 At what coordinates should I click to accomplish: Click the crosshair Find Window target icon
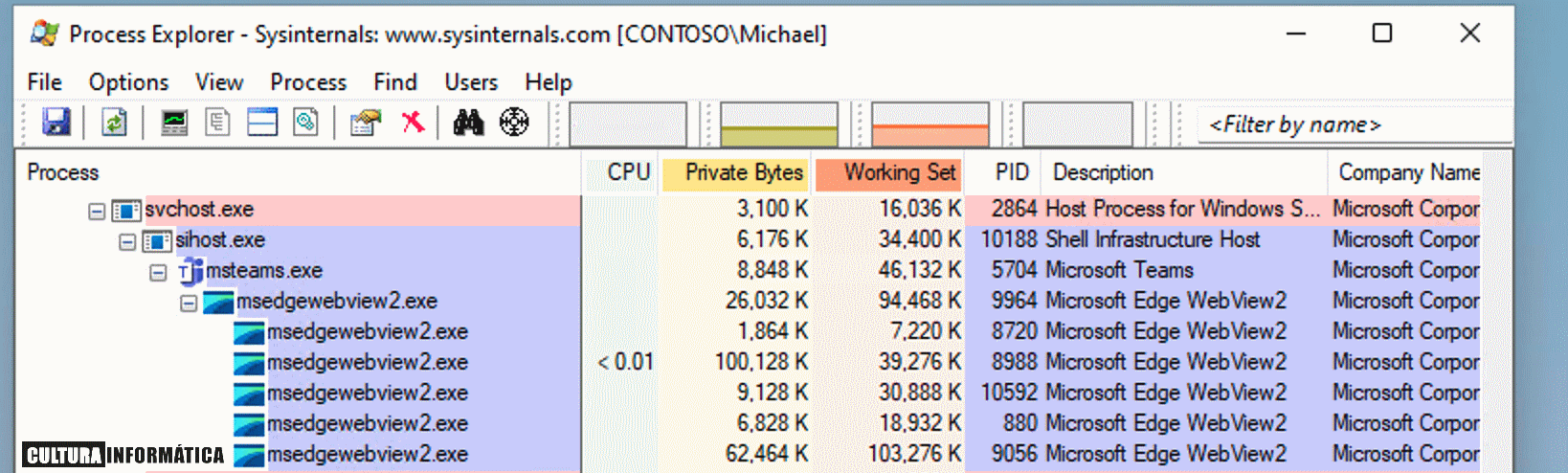click(x=514, y=123)
